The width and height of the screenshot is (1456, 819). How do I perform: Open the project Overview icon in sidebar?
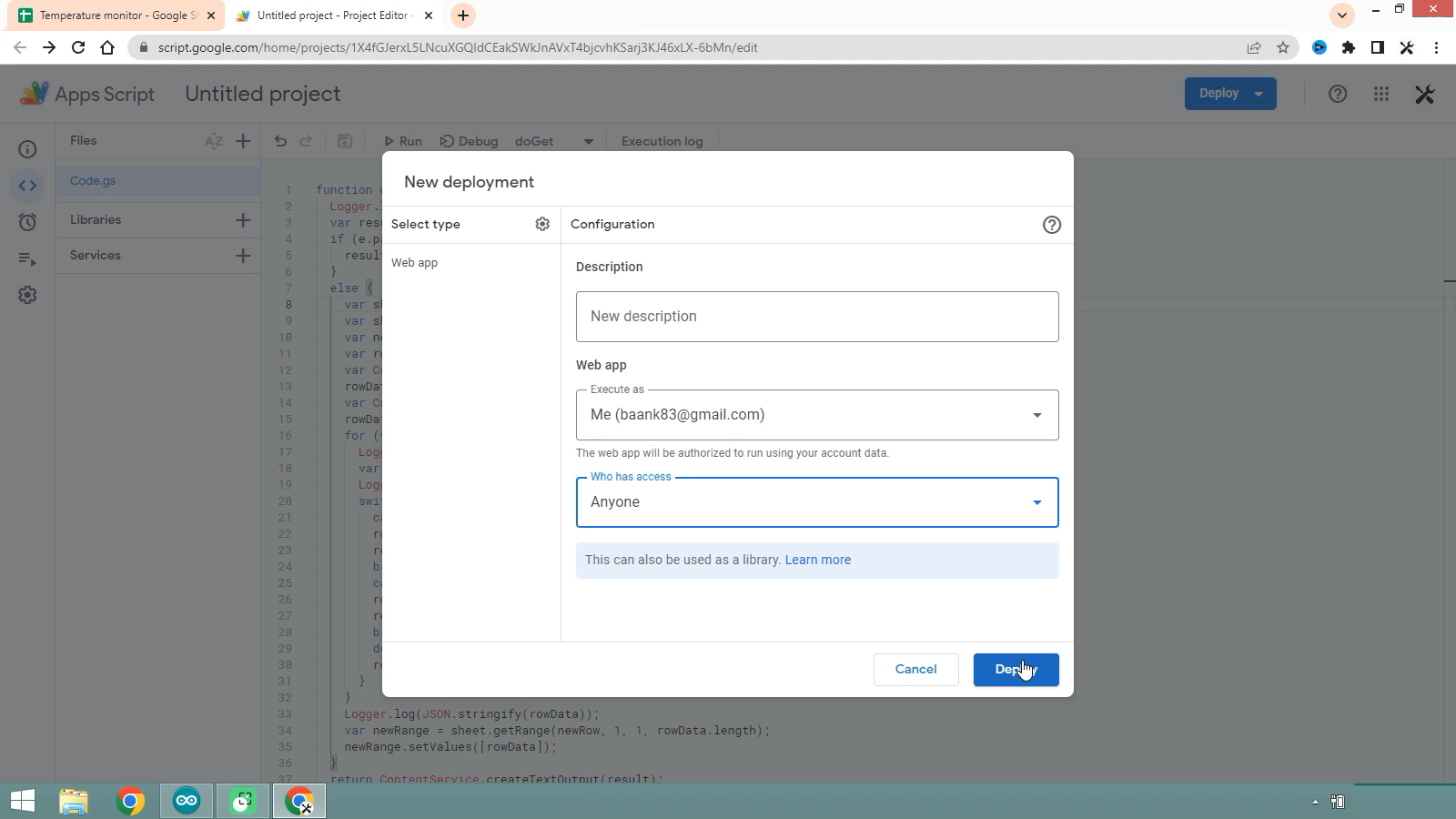click(x=27, y=149)
